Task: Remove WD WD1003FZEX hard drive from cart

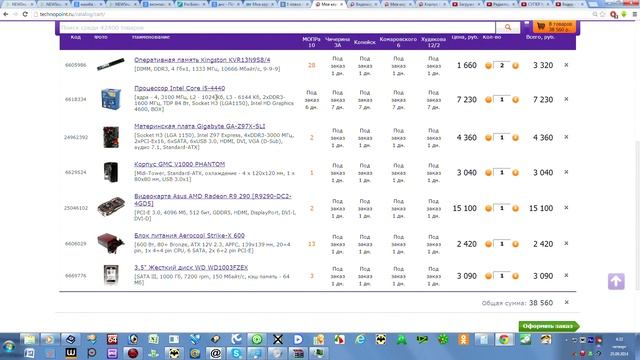Action: (566, 276)
